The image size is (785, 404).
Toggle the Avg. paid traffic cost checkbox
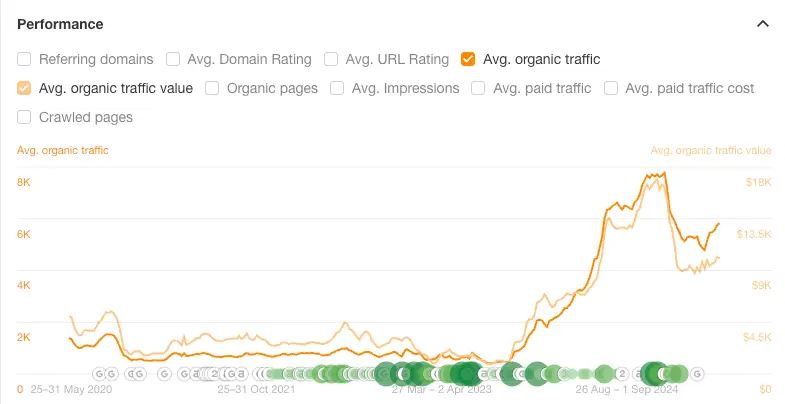click(611, 88)
